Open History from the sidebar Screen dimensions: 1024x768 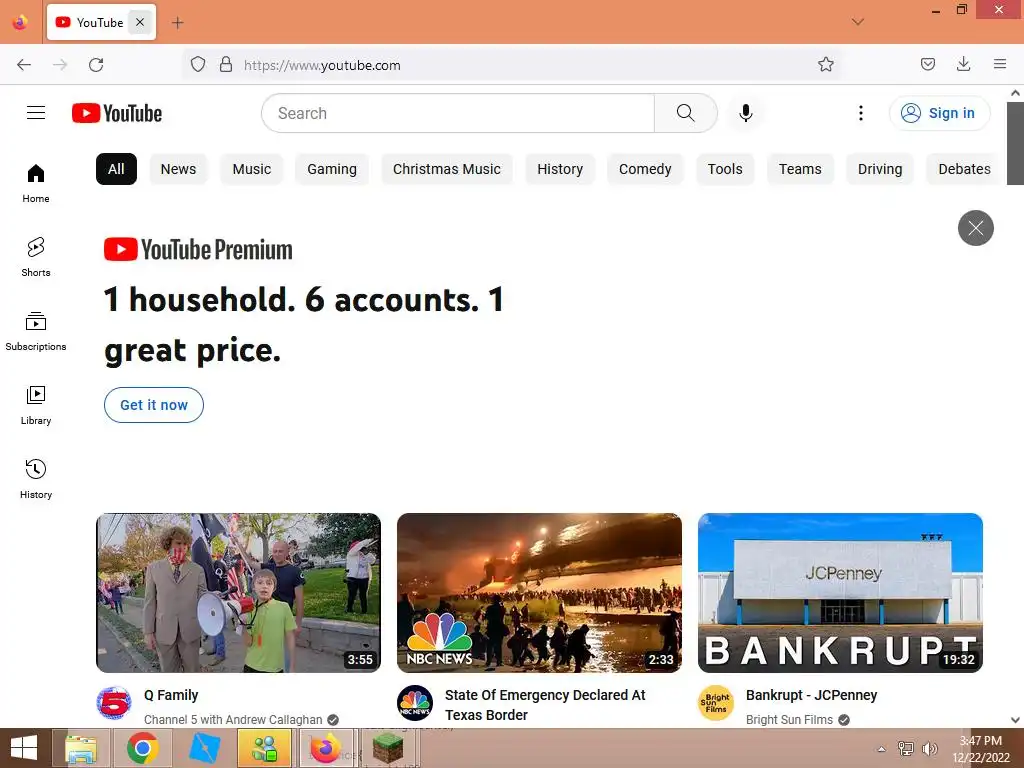(x=36, y=479)
